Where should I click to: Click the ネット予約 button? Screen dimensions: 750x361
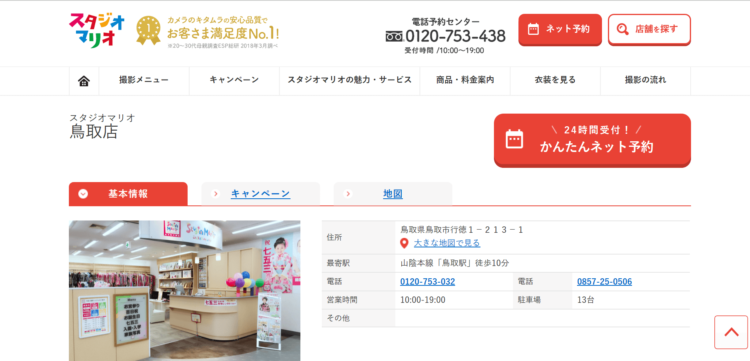click(x=560, y=30)
